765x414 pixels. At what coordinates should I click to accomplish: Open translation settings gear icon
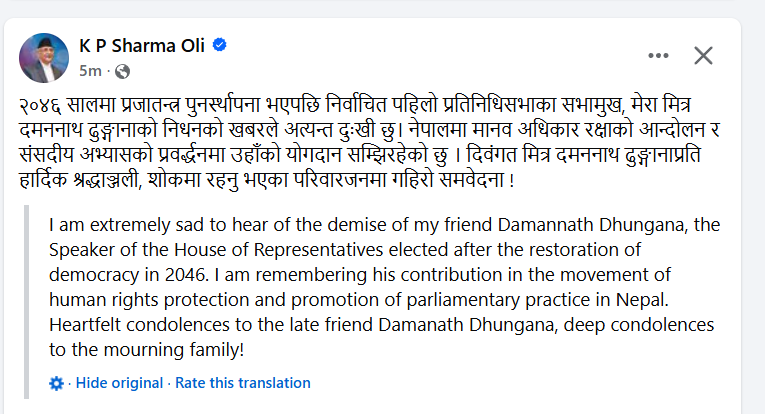click(57, 383)
